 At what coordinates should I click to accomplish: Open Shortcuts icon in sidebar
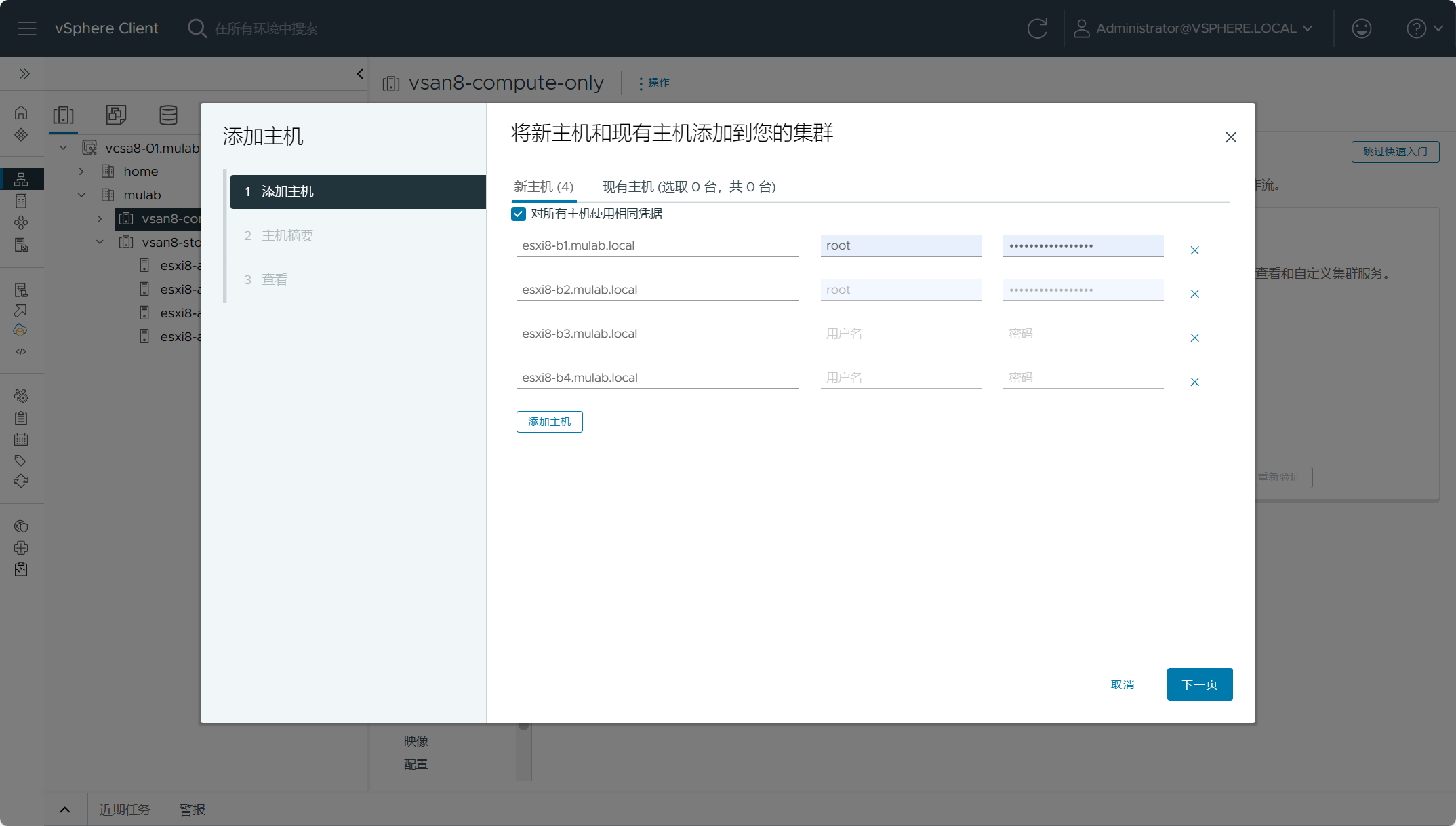click(x=21, y=134)
